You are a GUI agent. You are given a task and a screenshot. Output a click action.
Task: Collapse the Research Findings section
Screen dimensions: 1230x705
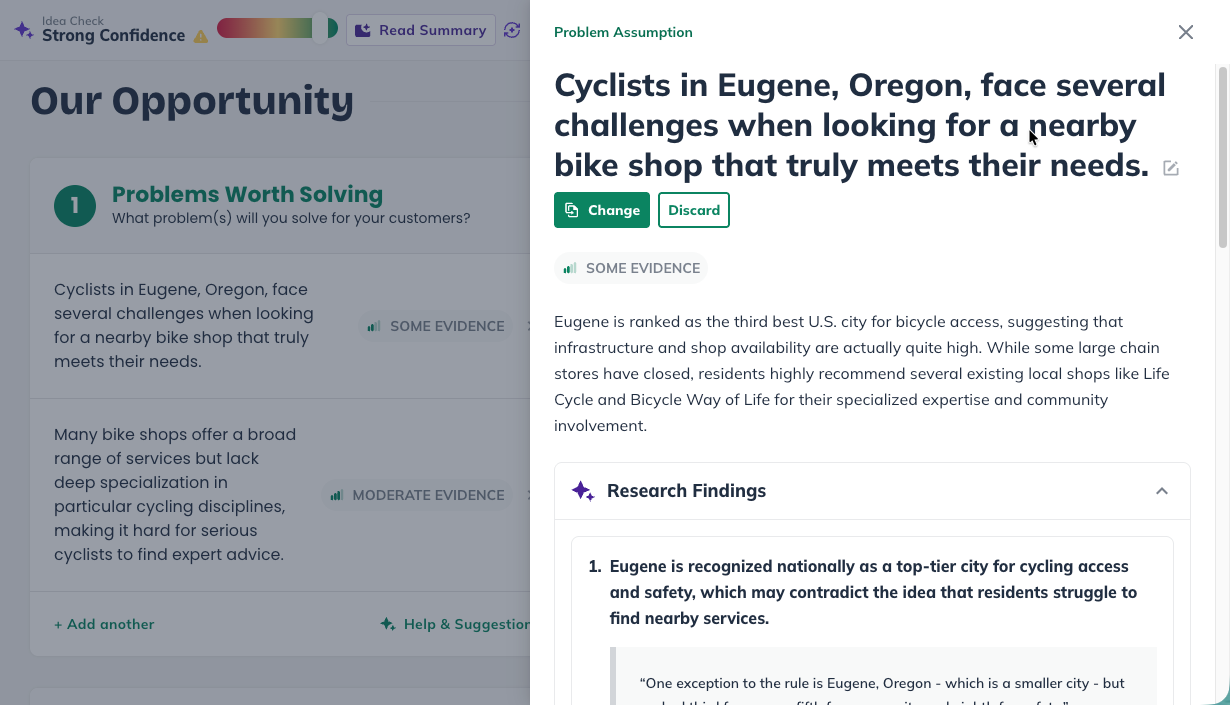tap(1161, 491)
